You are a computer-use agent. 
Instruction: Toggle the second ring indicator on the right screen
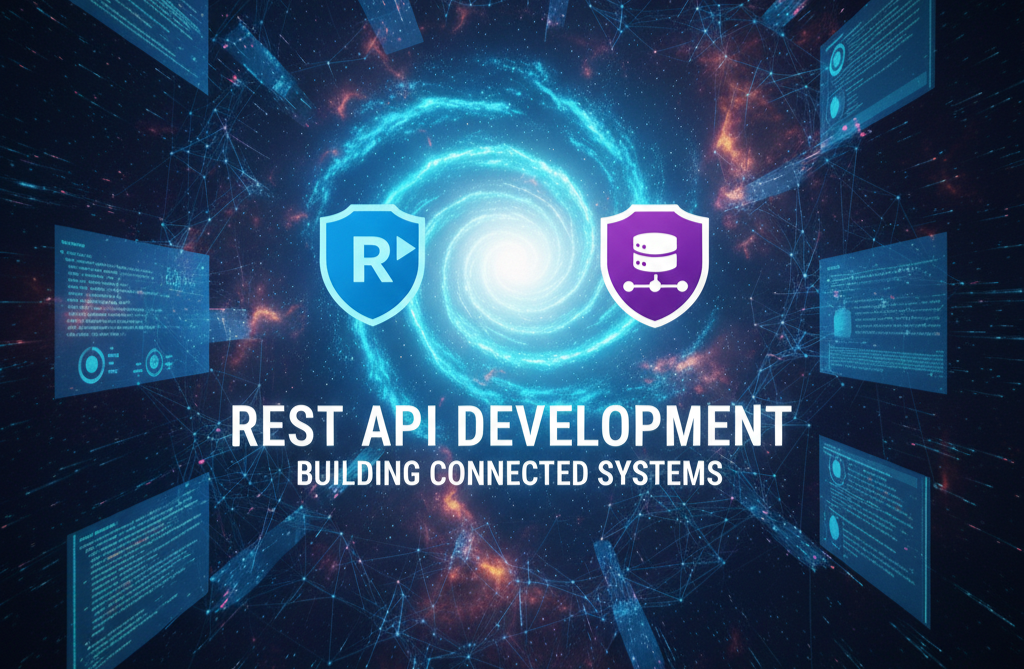[x=836, y=108]
